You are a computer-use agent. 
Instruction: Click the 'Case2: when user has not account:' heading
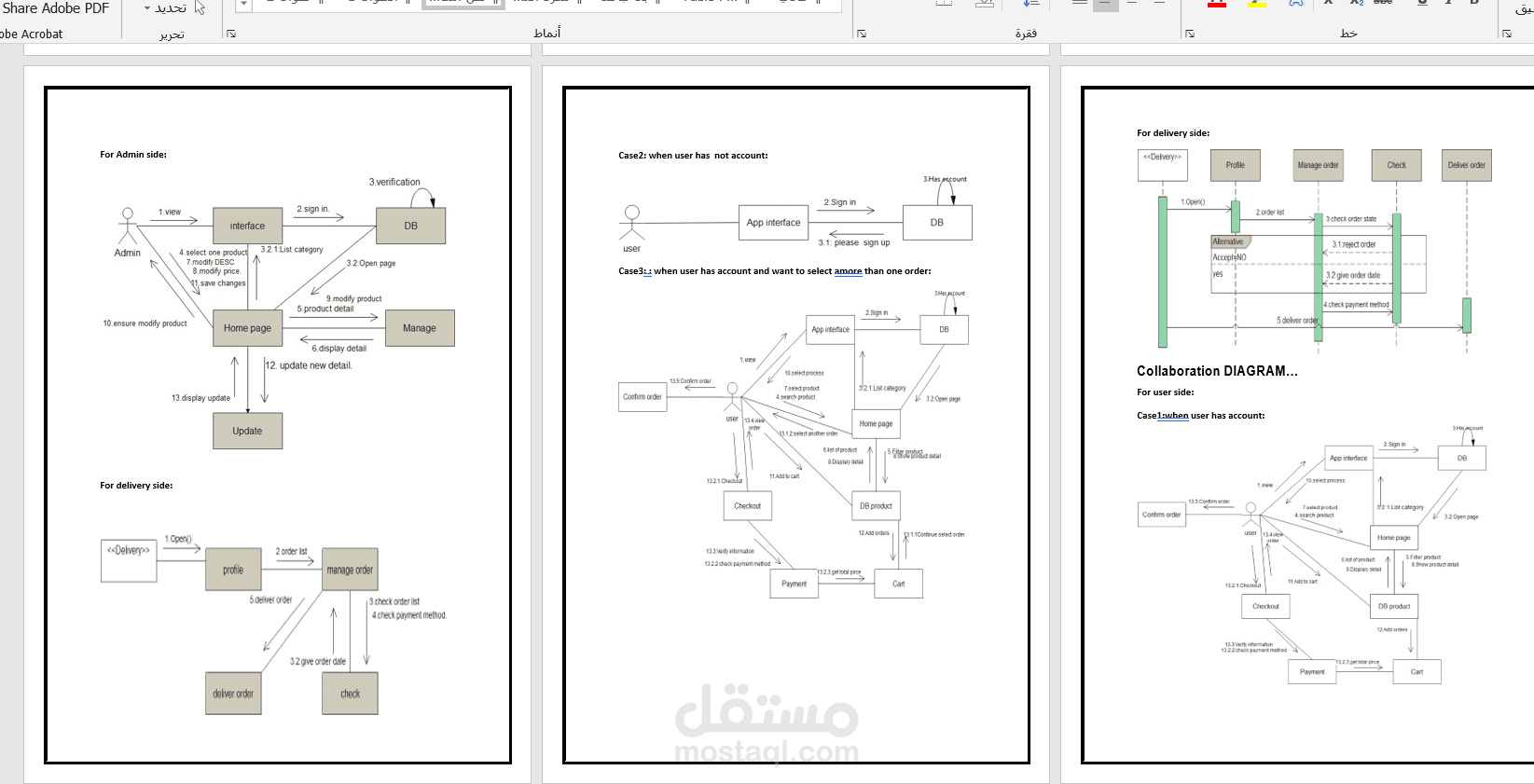coord(693,156)
